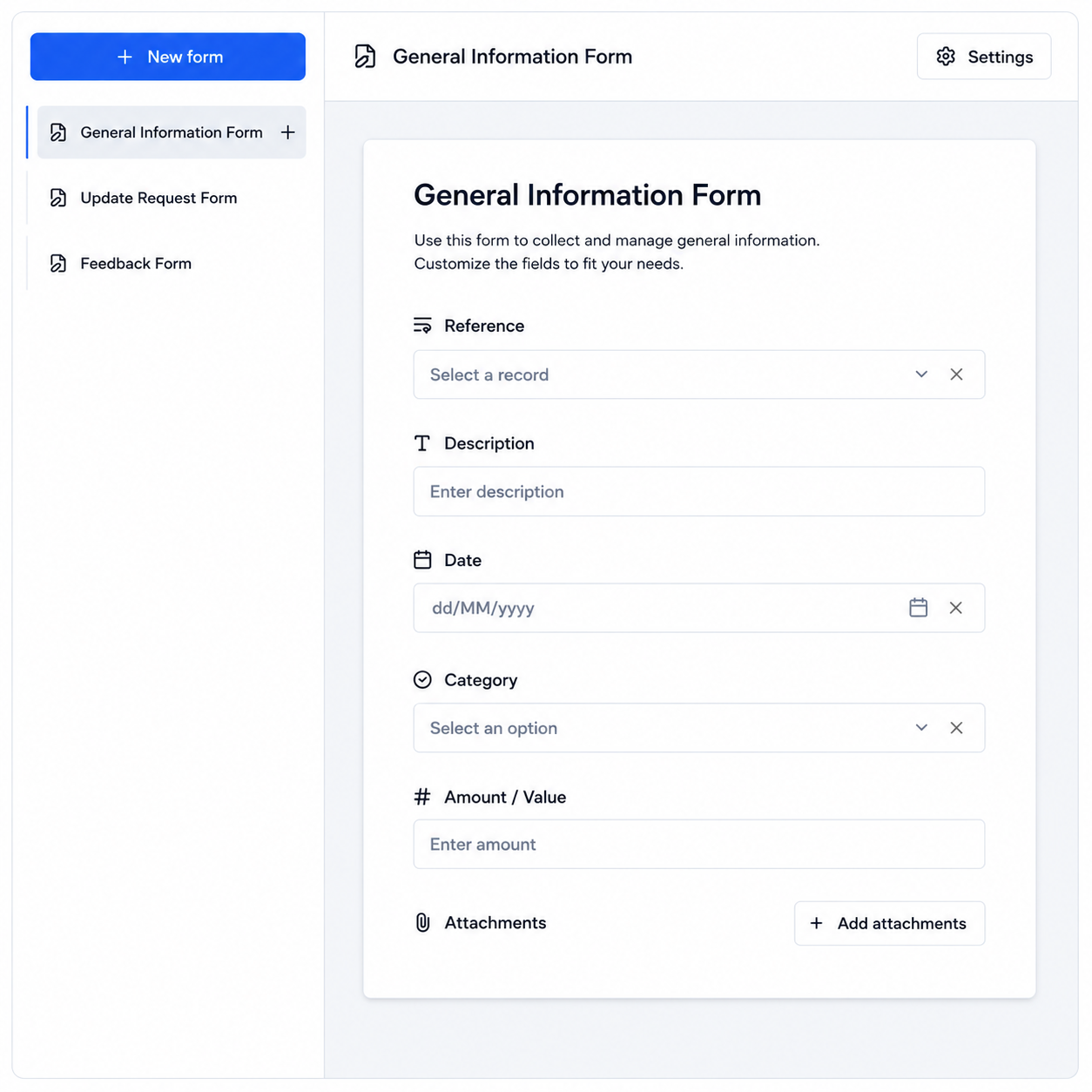Click the Description text type icon

click(x=422, y=443)
